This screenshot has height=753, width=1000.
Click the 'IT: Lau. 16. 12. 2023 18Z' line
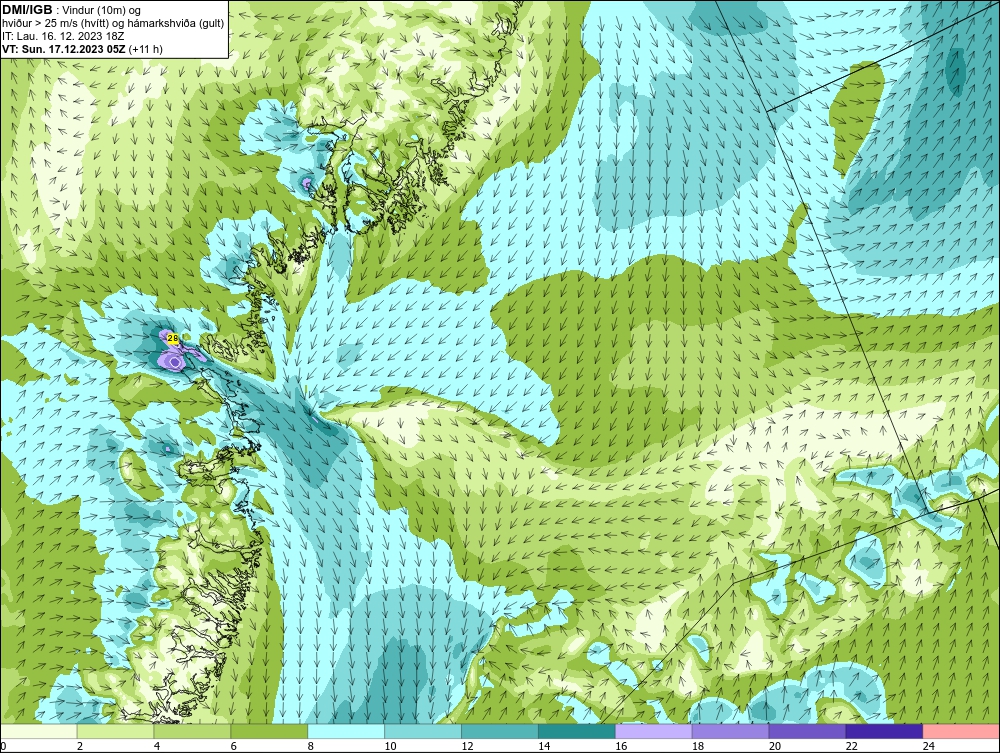63,36
